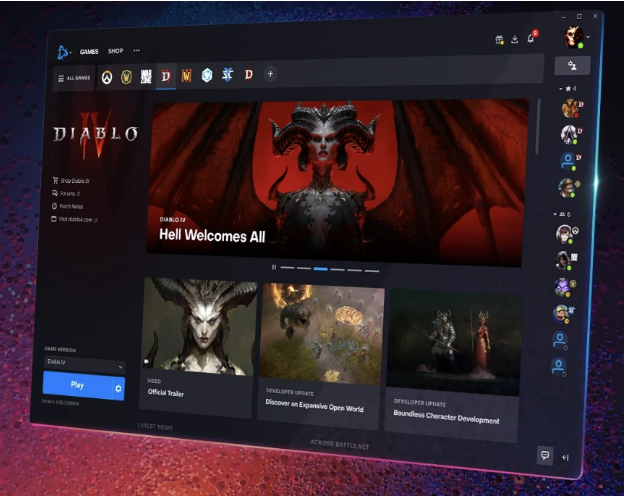Collapse the friends group showing 6
Viewport: 626px width, 496px height.
click(562, 214)
